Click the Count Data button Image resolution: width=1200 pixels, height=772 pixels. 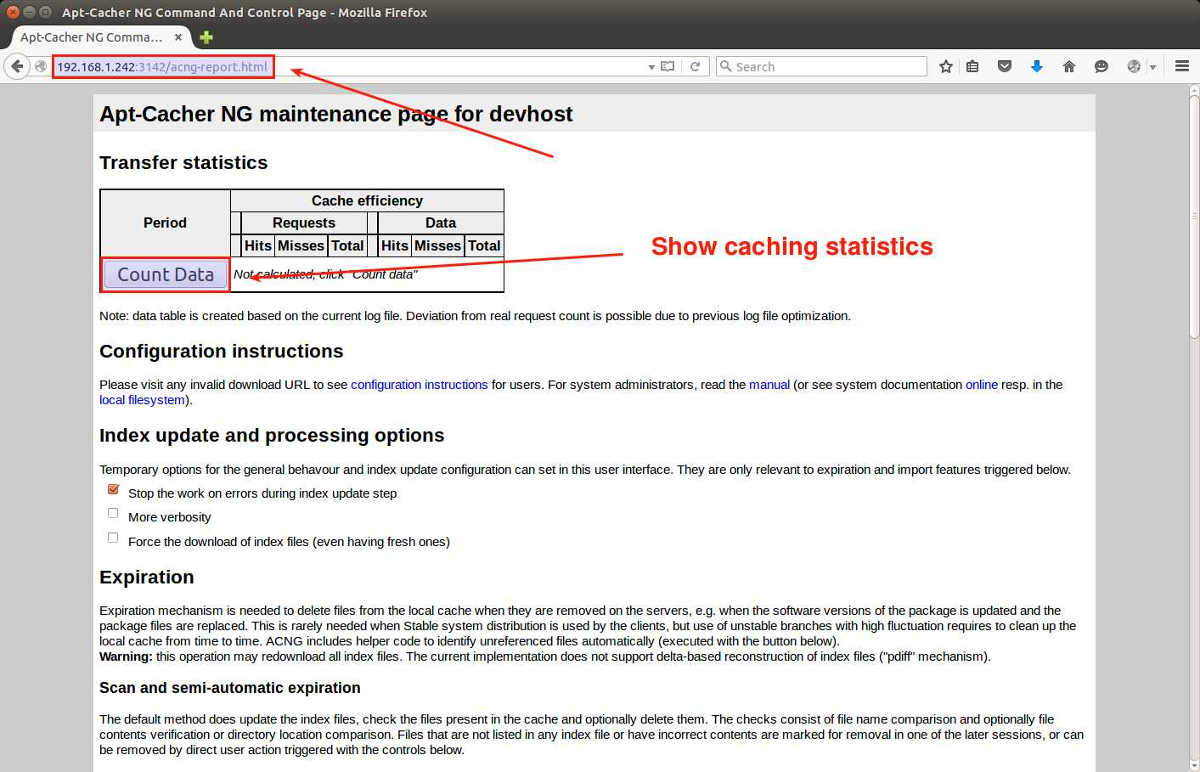[166, 275]
